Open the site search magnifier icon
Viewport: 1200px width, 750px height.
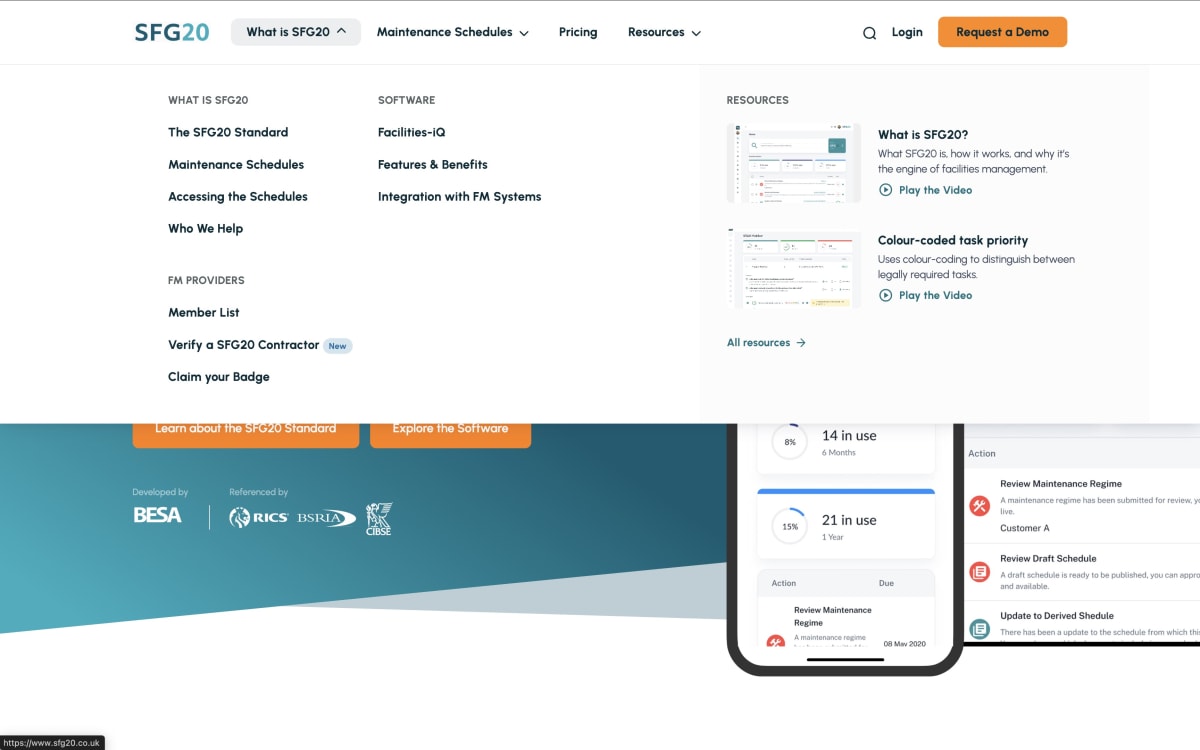click(x=869, y=32)
